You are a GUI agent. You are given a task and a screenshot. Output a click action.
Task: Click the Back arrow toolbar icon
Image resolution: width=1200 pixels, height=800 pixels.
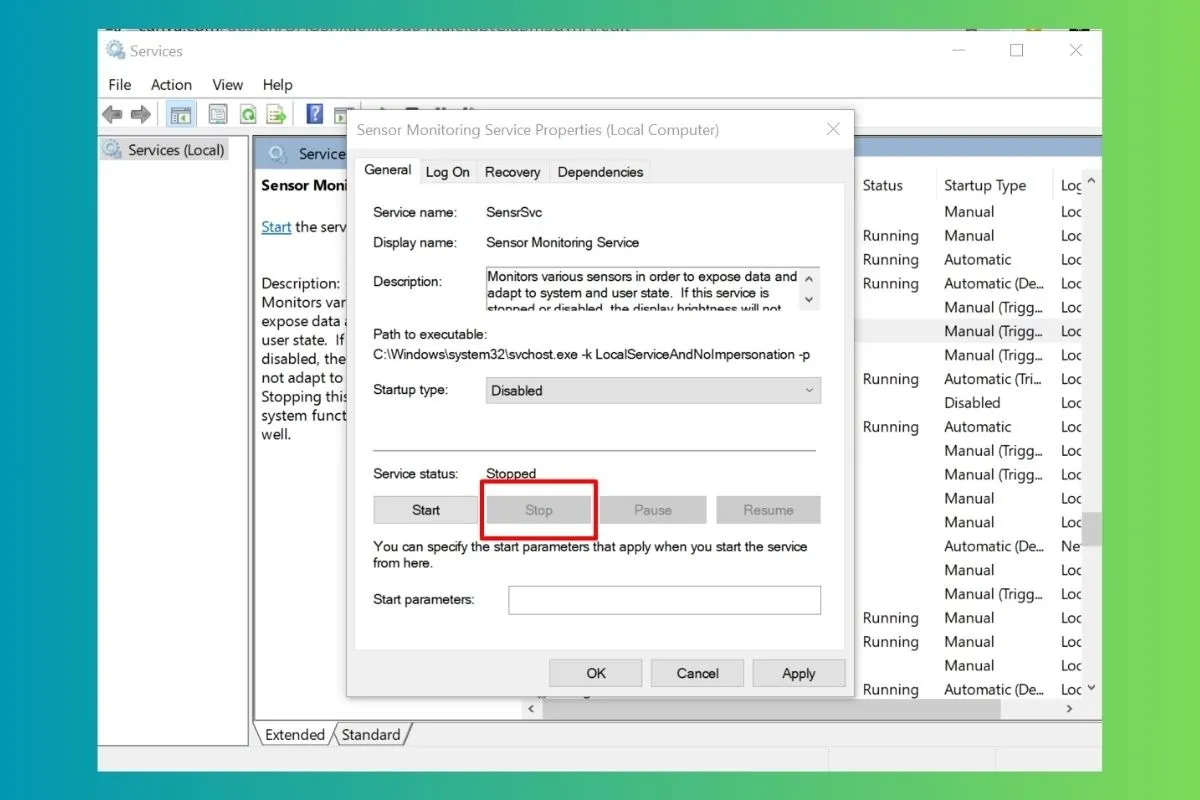(113, 115)
